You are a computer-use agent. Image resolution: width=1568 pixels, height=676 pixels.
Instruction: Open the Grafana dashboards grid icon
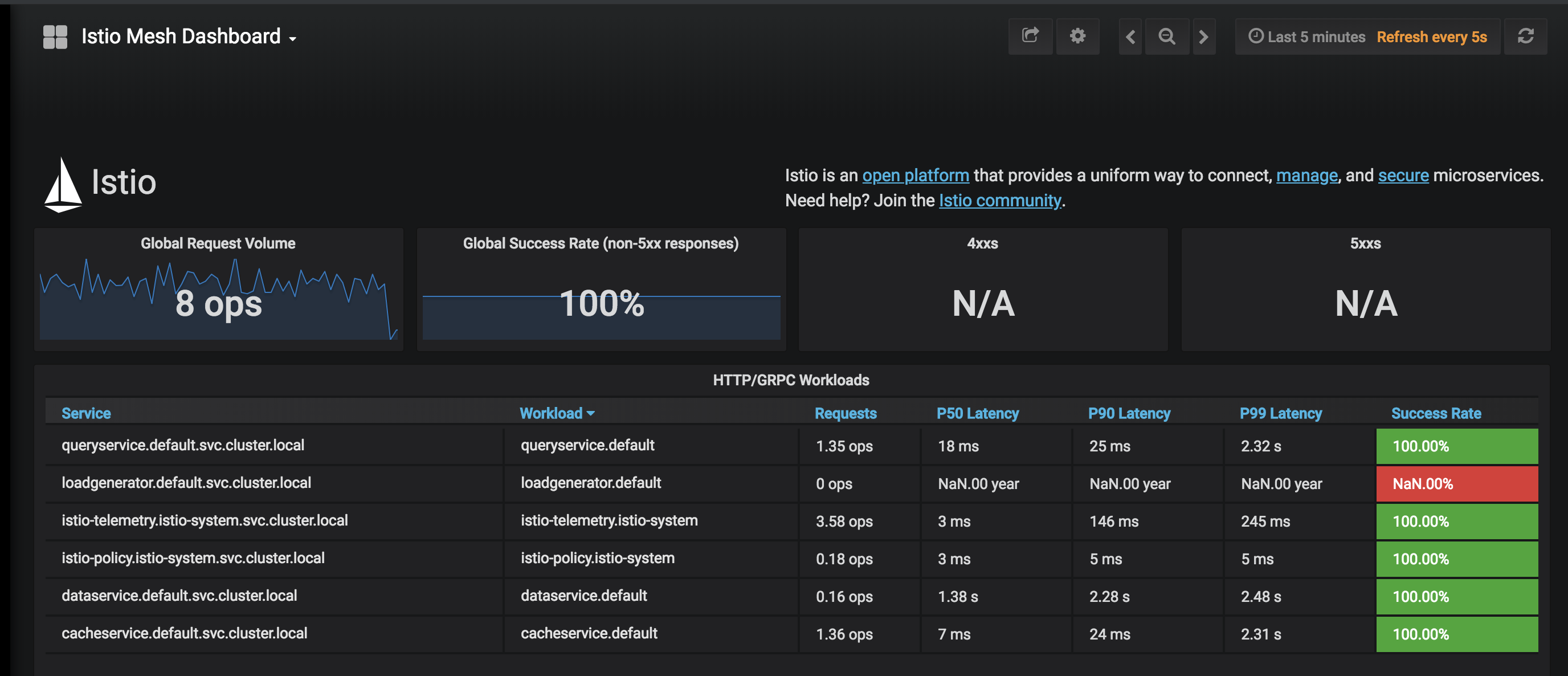coord(55,36)
